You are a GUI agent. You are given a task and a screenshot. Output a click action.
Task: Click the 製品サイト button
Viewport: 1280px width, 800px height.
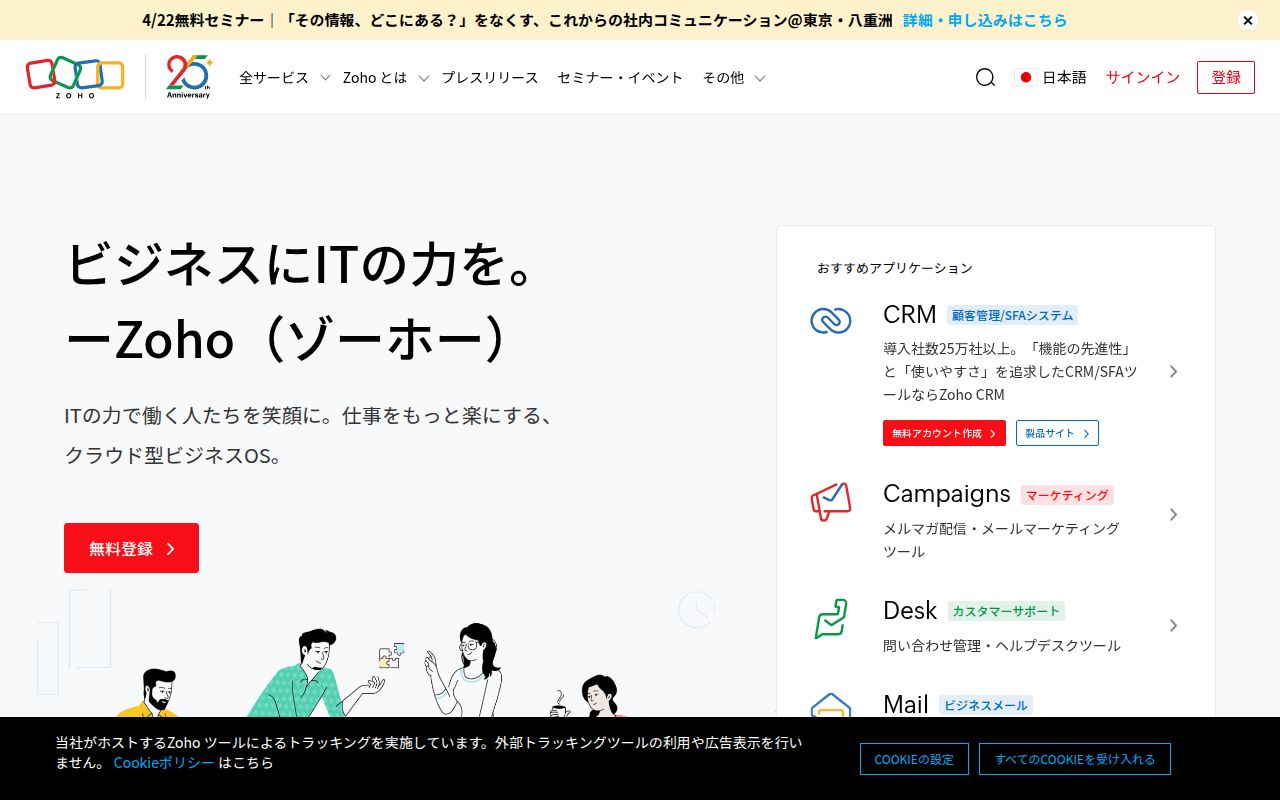1057,433
